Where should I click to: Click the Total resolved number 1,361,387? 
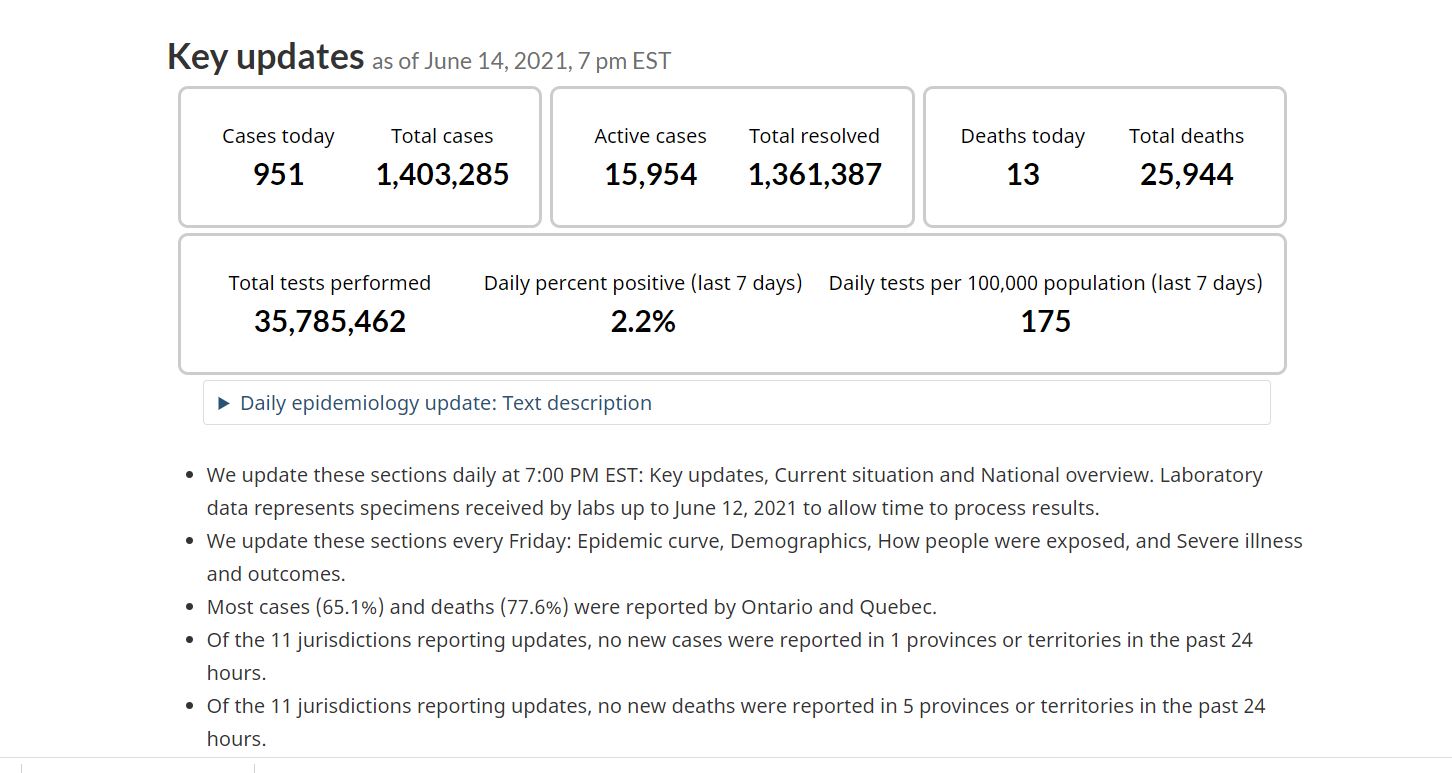(x=814, y=175)
